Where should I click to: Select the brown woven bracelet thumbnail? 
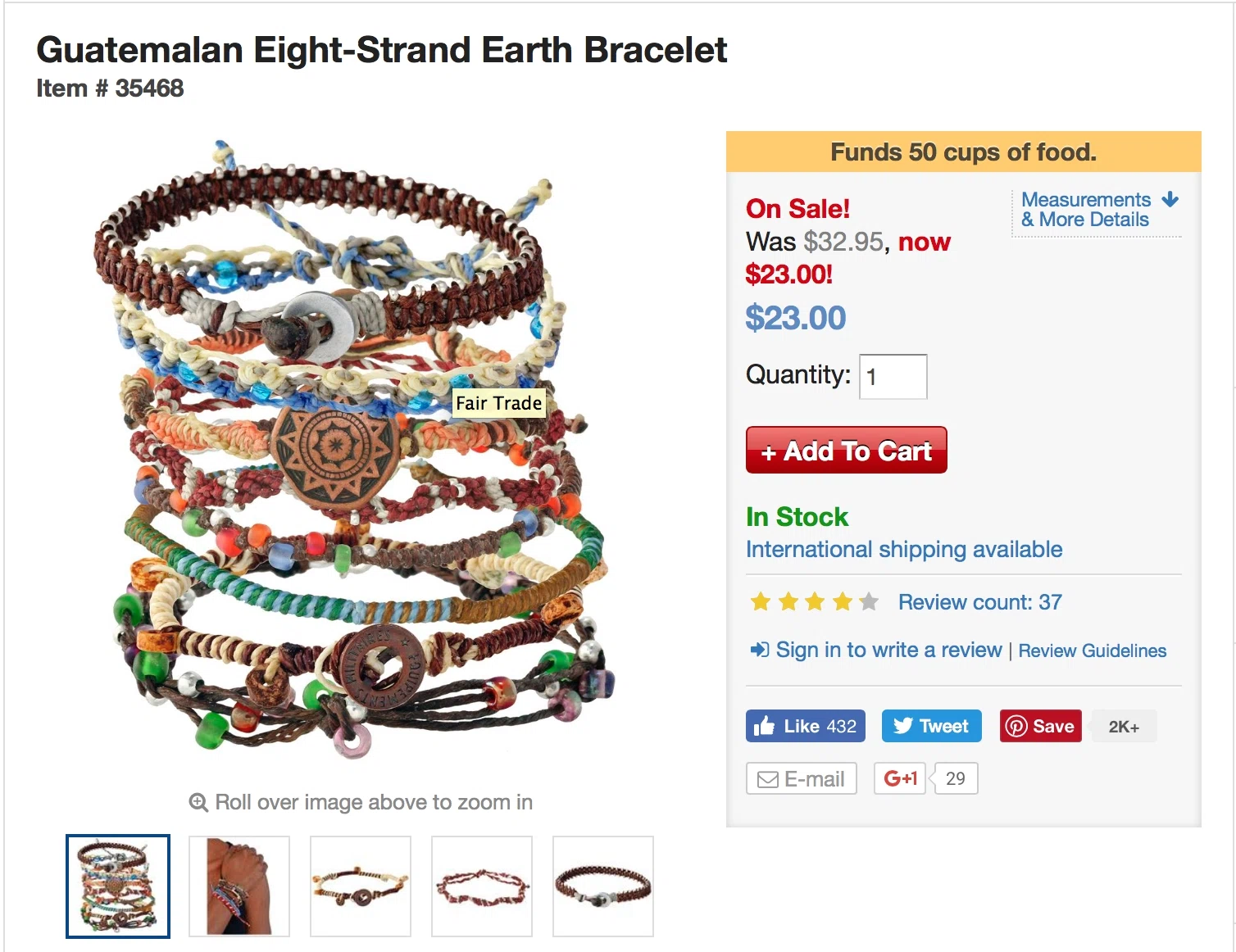[603, 886]
